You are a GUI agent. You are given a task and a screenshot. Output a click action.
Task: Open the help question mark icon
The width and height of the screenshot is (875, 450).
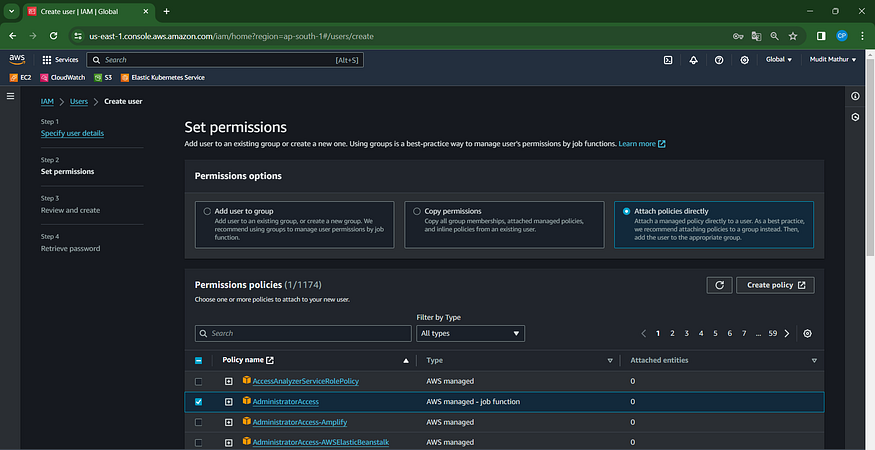(719, 60)
